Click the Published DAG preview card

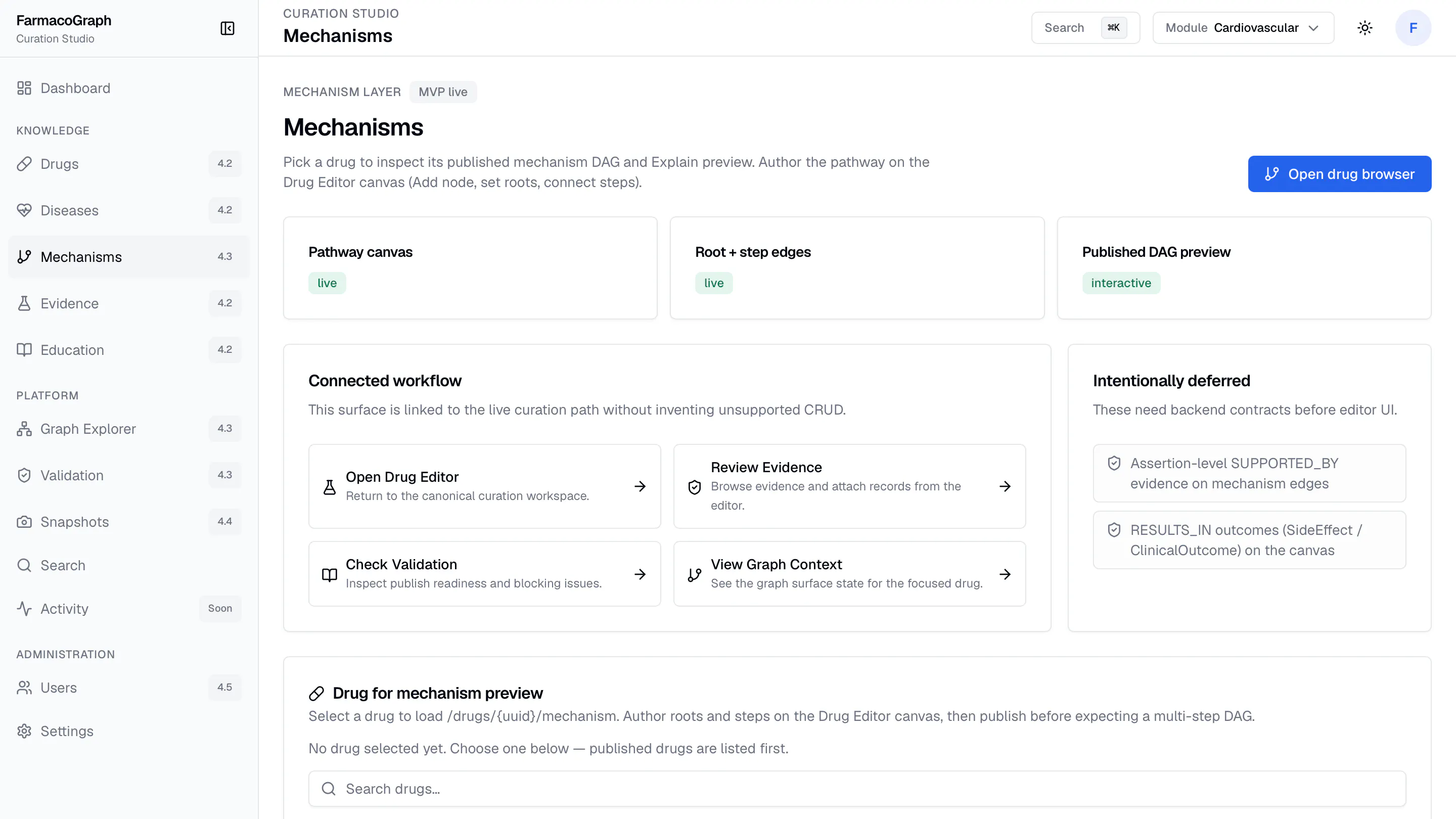coord(1244,268)
